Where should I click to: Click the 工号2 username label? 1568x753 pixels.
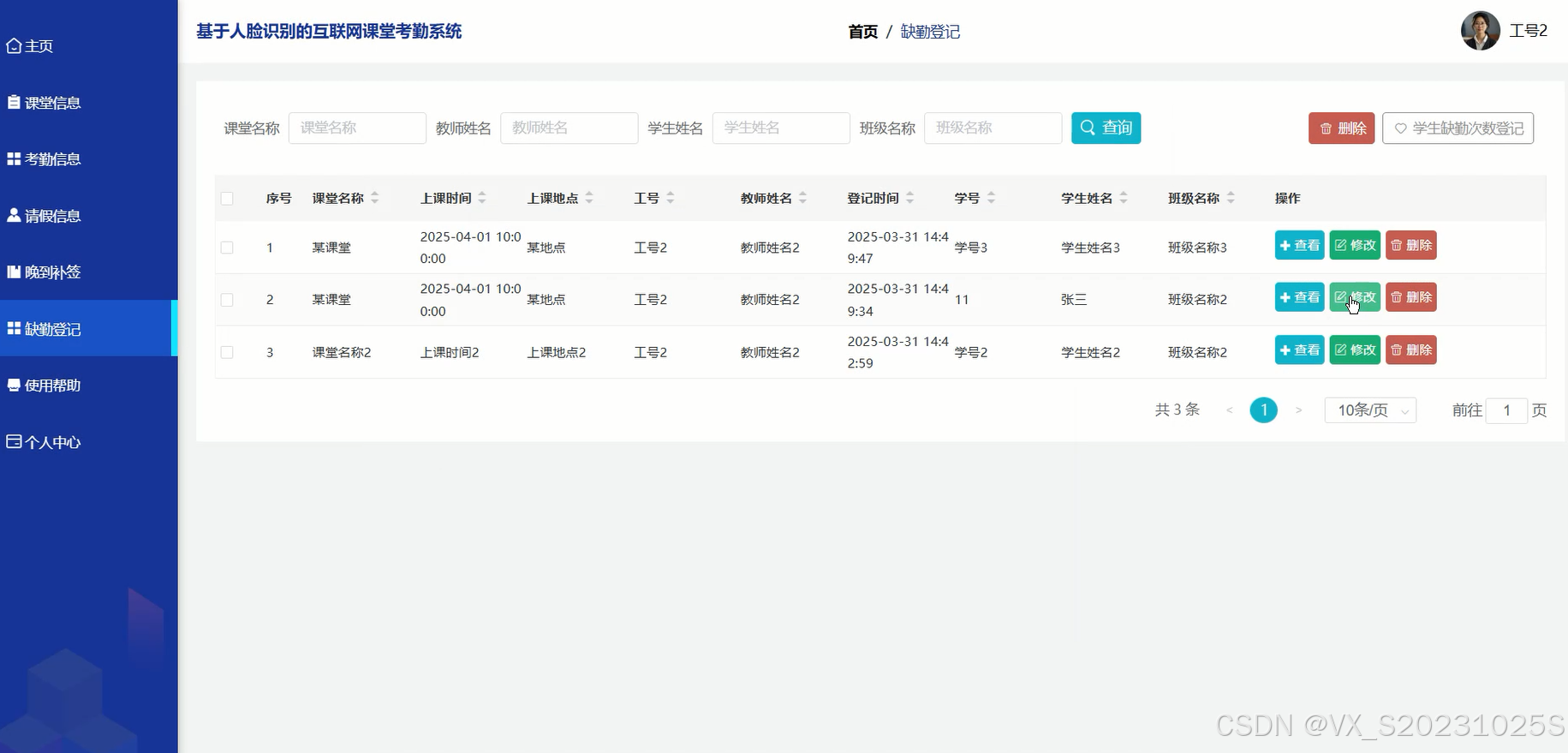(x=1528, y=31)
